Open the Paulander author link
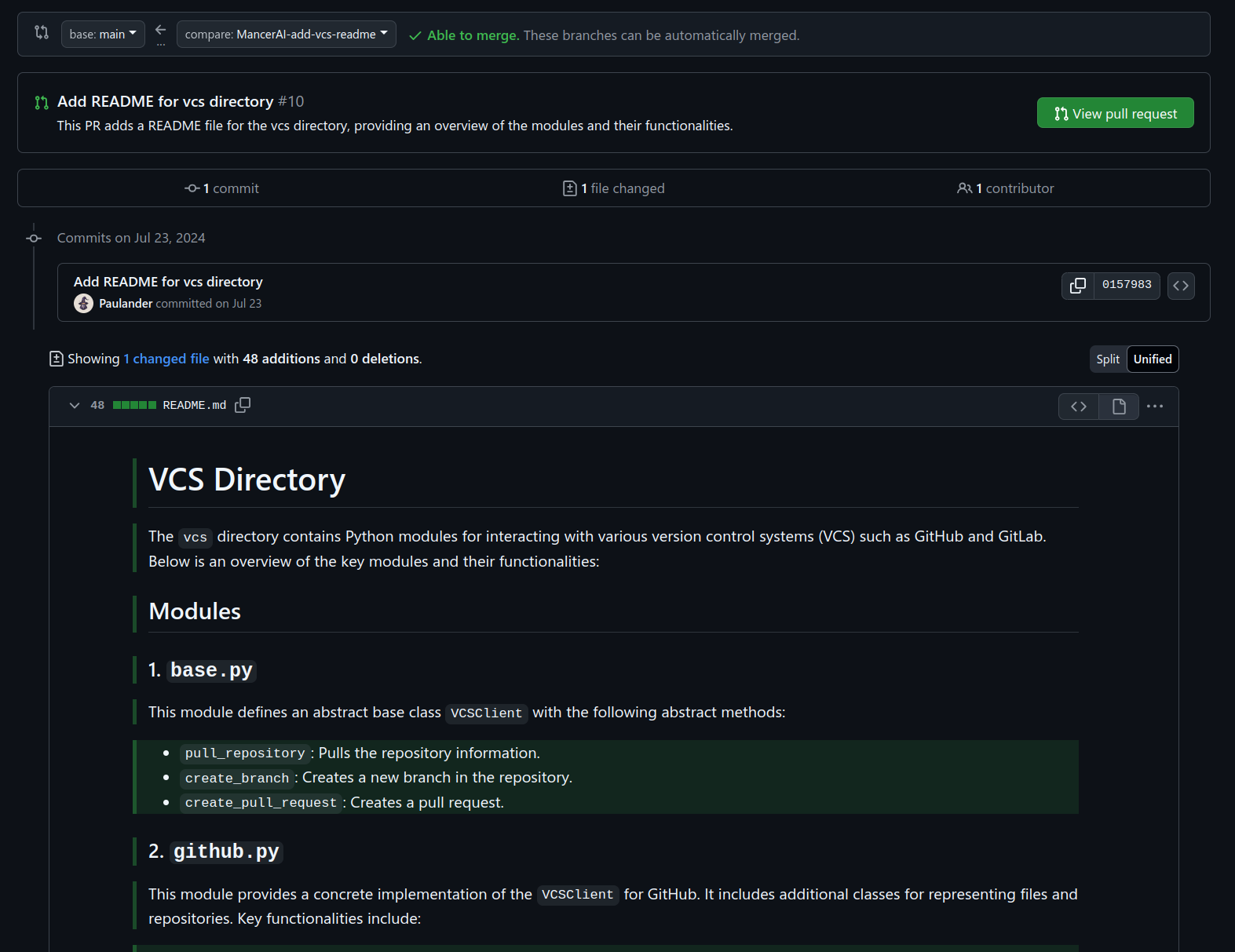 [126, 304]
